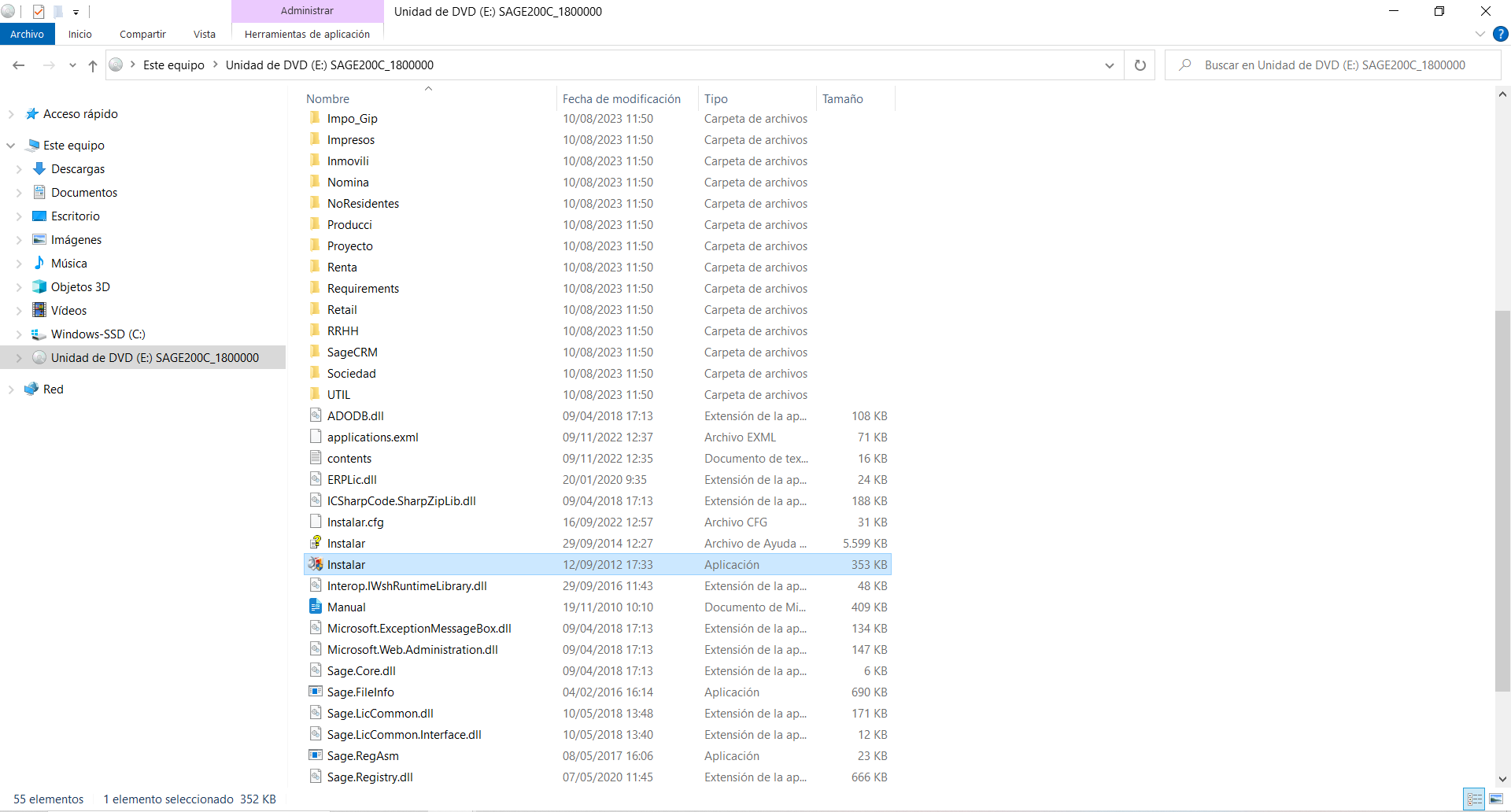This screenshot has width=1511, height=812.
Task: Select Imágenes in the navigation pane
Action: 76,239
